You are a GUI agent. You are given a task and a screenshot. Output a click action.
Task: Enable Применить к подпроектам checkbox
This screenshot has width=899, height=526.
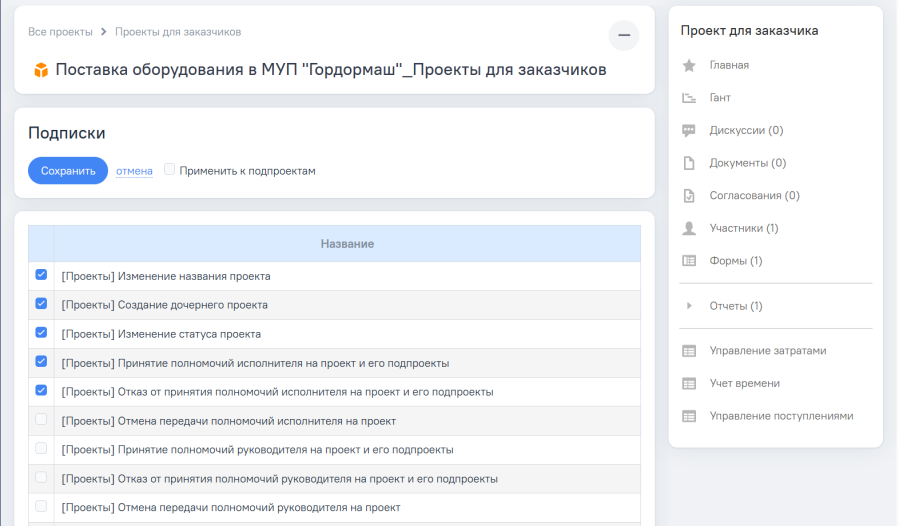pos(169,169)
